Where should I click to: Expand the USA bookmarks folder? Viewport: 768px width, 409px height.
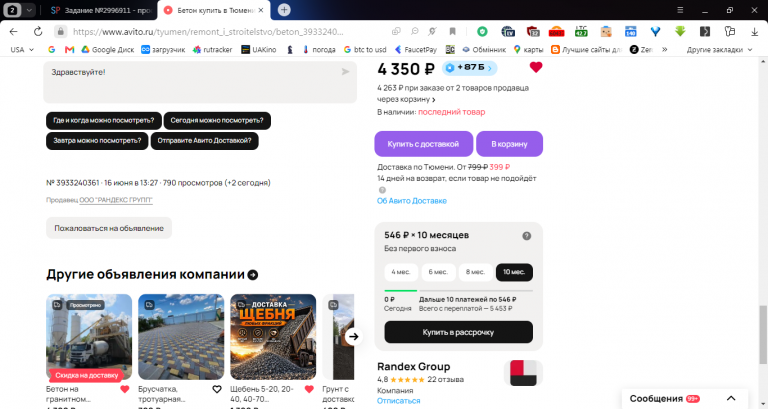(22, 49)
